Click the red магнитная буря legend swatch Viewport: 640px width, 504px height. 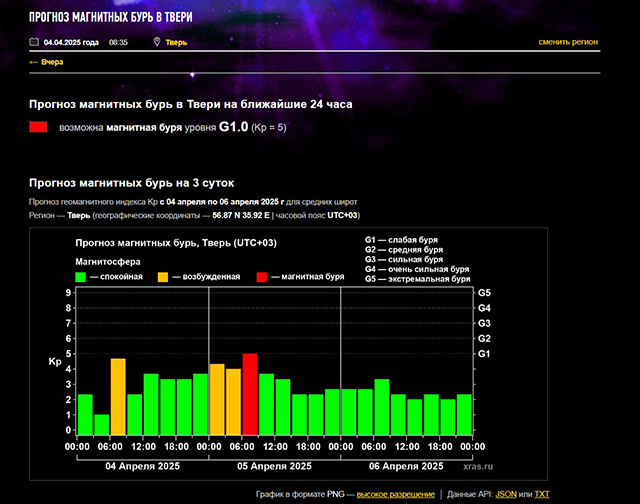[262, 277]
